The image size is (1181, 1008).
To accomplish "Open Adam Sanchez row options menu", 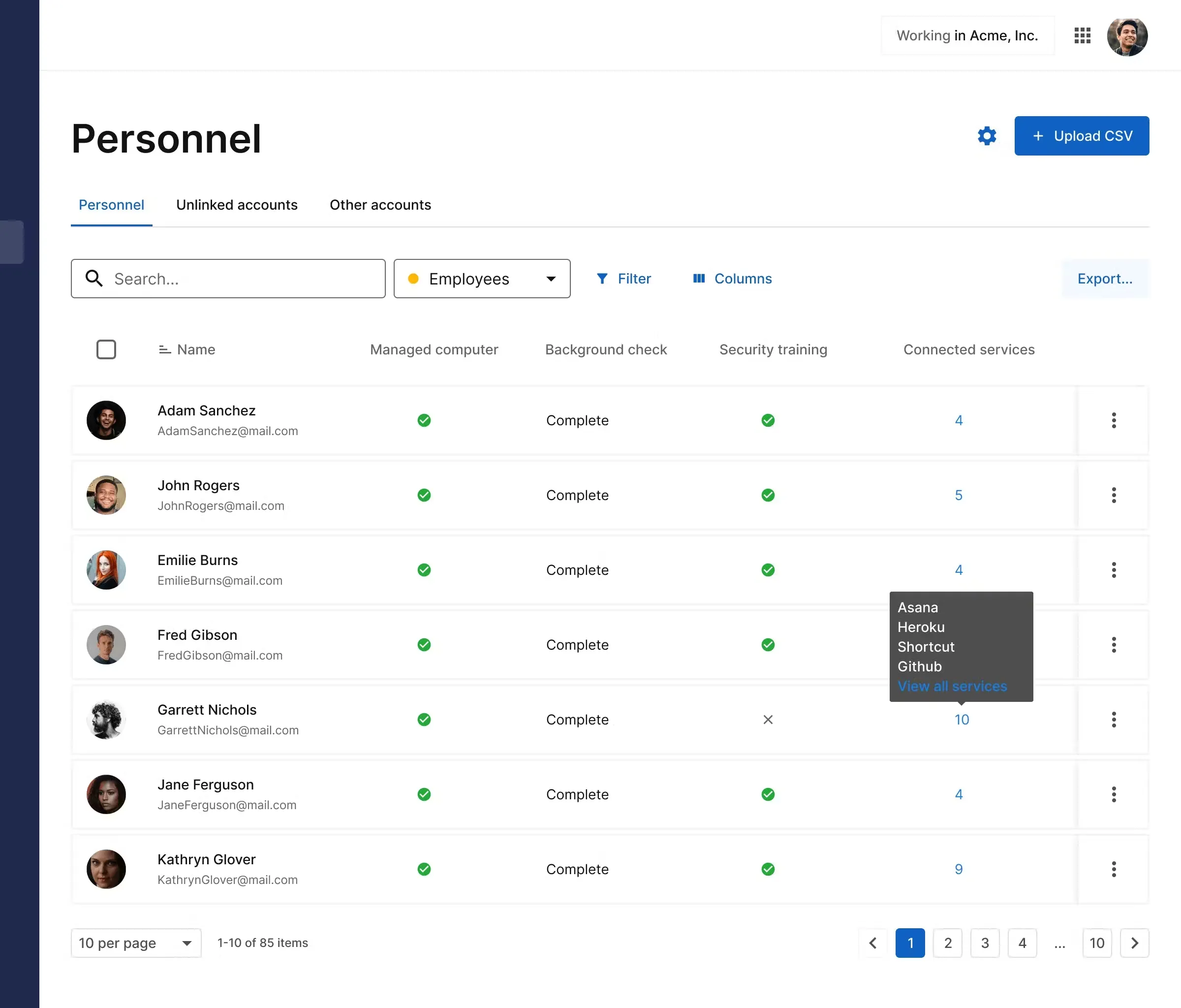I will pos(1113,420).
